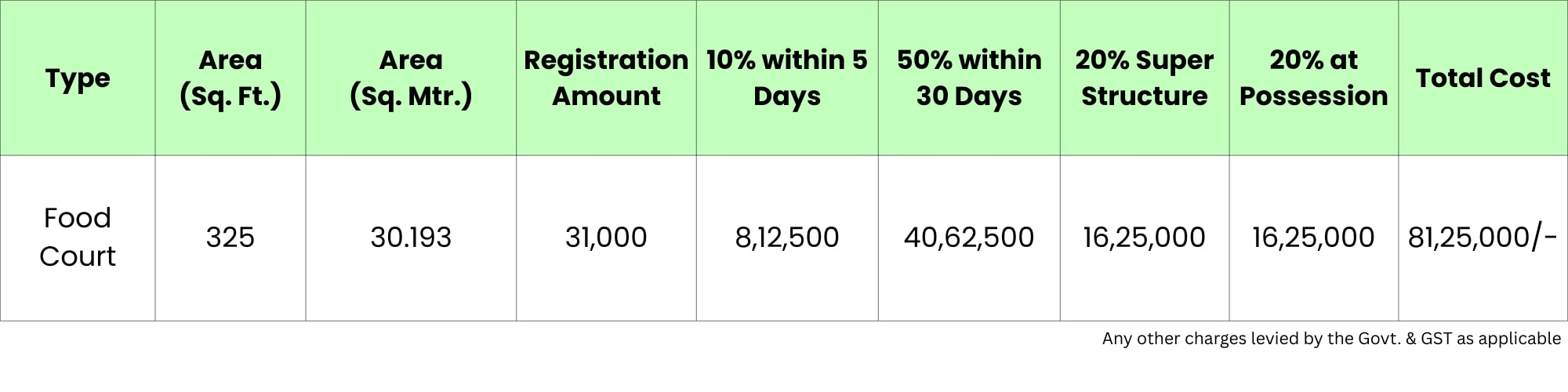Select the Registration Amount column header
The image size is (1568, 392).
(606, 78)
